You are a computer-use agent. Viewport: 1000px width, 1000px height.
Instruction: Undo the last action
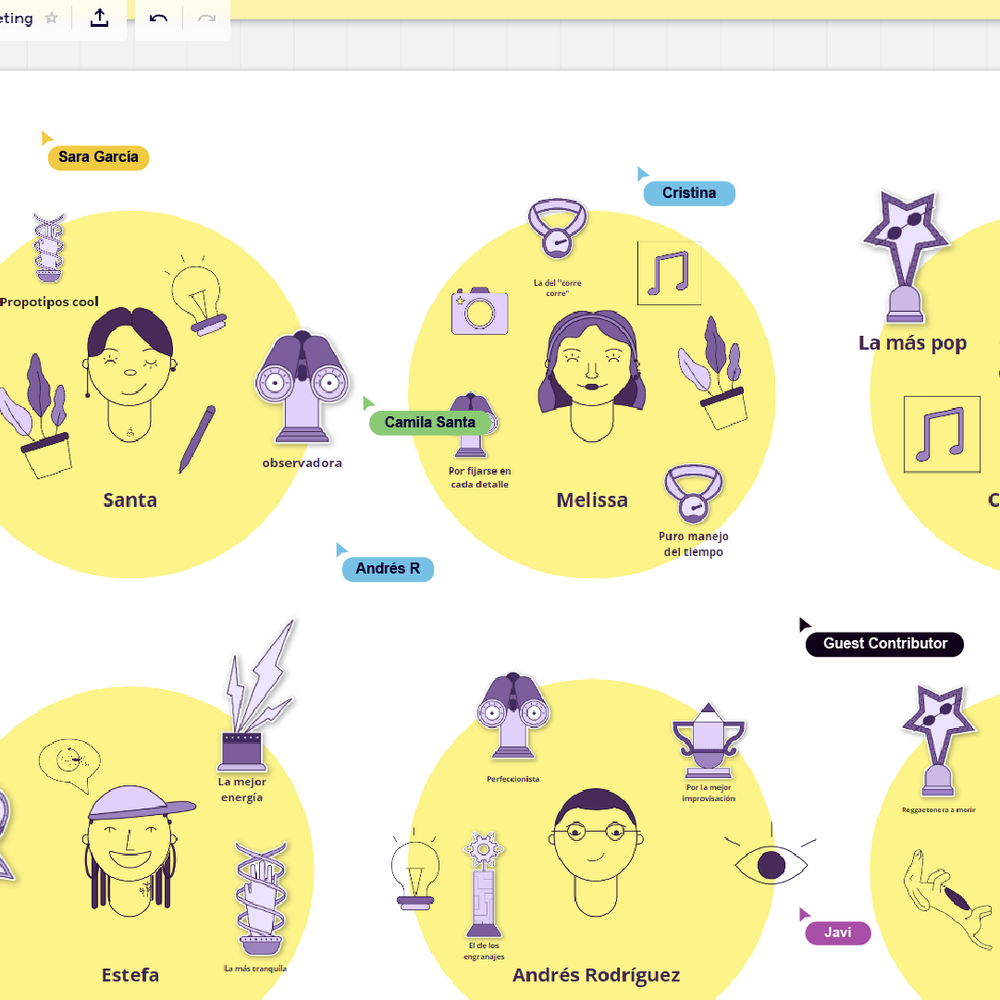point(158,18)
